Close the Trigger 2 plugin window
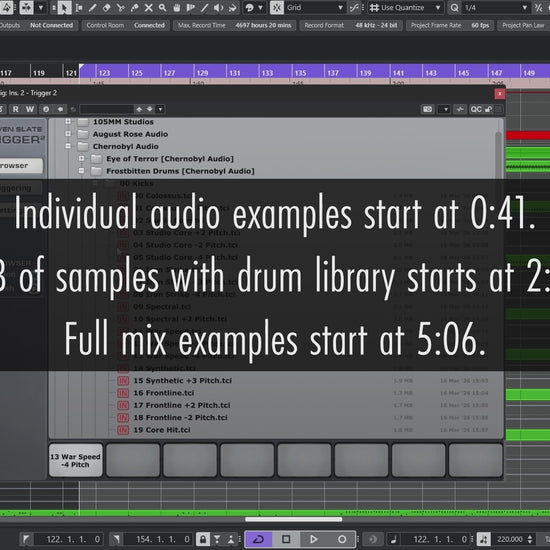Viewport: 550px width, 550px height. tap(499, 94)
